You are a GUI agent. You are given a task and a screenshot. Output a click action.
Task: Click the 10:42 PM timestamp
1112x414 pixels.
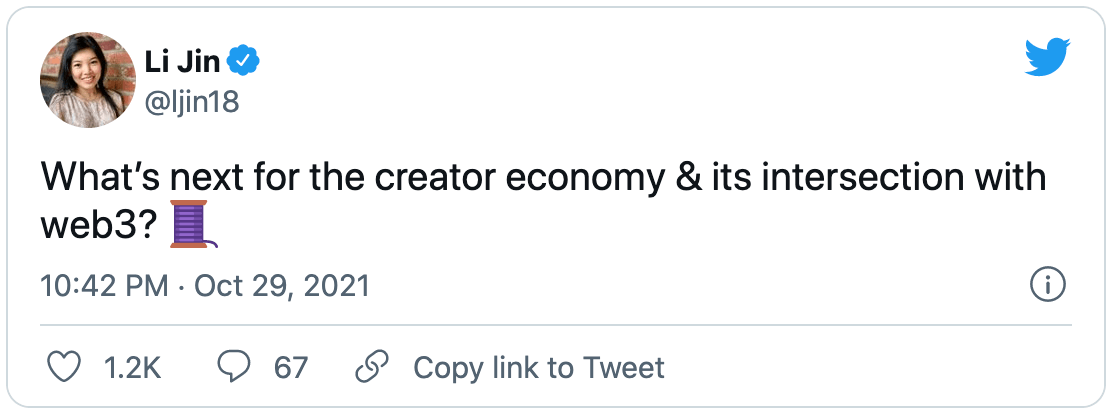[x=104, y=287]
